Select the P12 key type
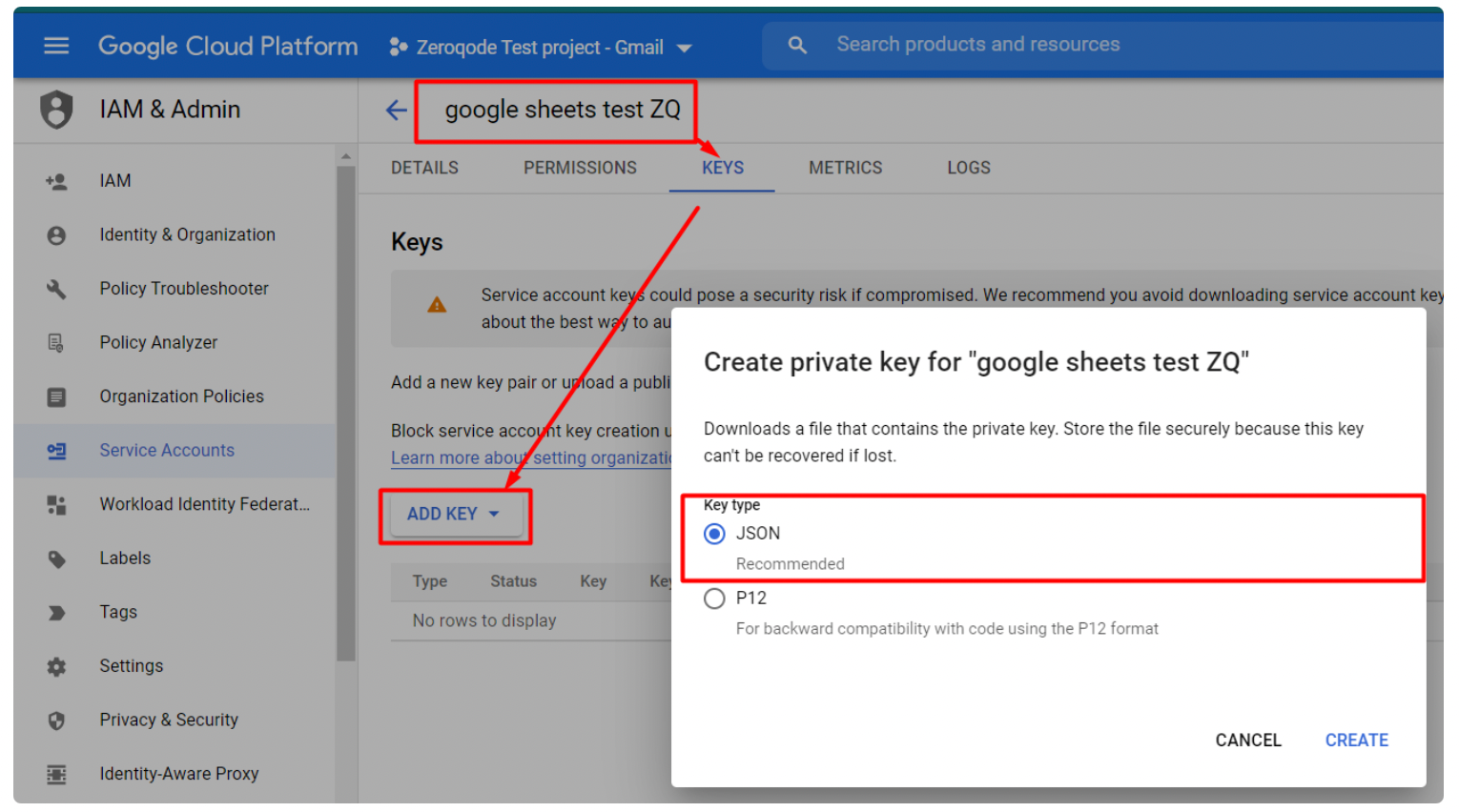 pos(714,599)
